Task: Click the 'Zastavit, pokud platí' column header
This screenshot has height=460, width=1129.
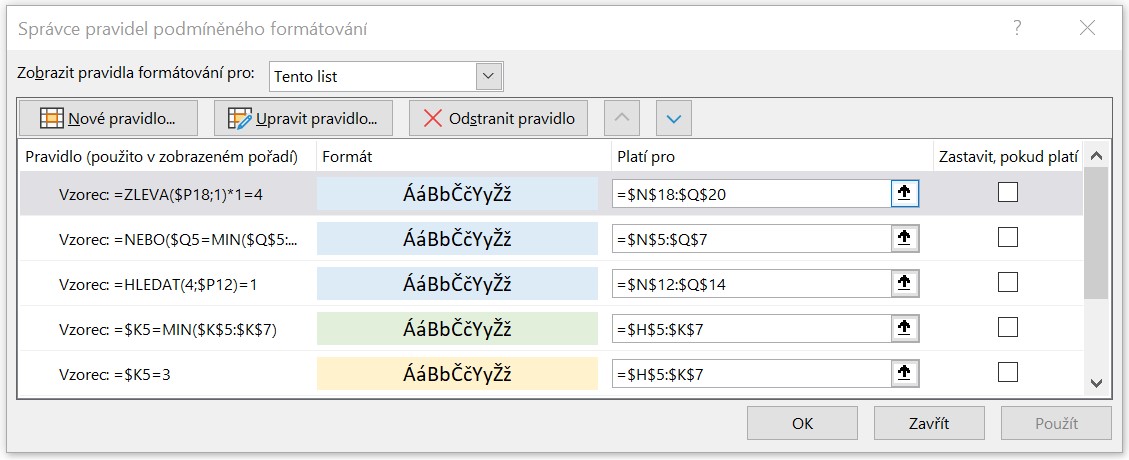Action: click(1008, 156)
